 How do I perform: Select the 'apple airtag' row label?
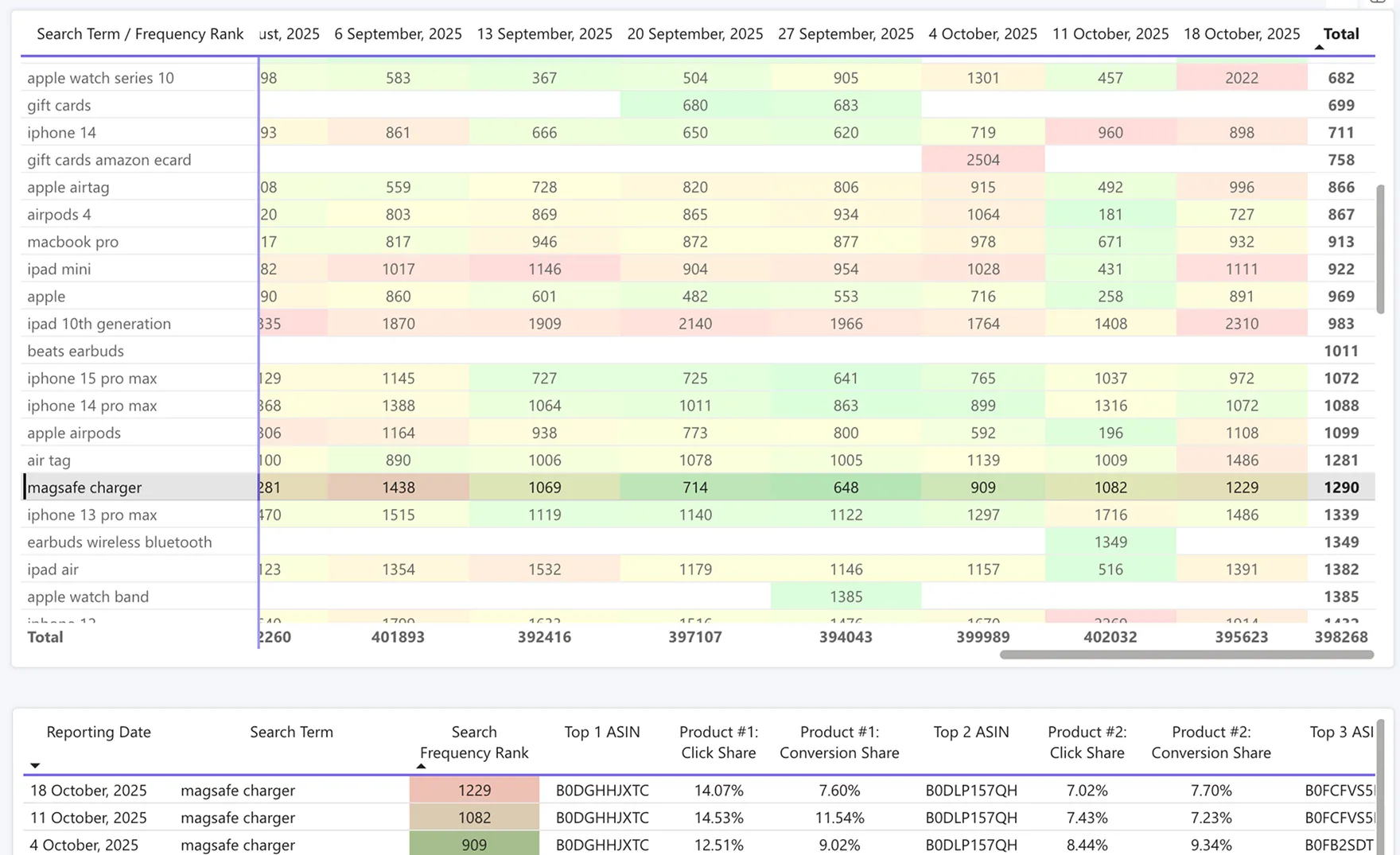pos(68,187)
